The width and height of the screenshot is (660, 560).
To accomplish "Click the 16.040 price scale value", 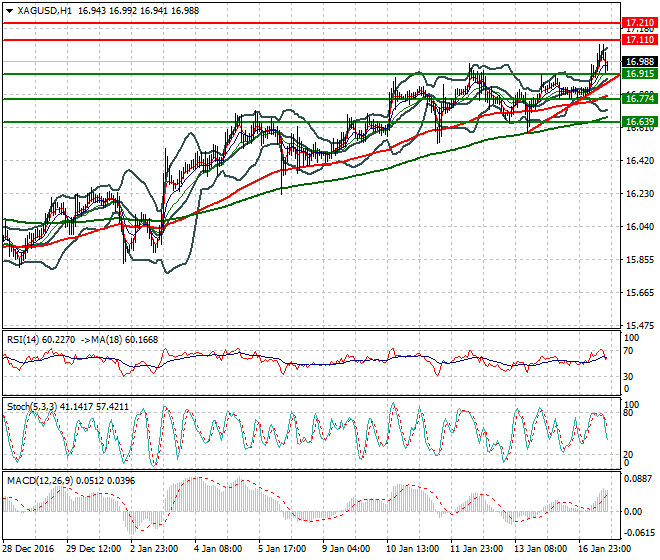I will click(640, 227).
